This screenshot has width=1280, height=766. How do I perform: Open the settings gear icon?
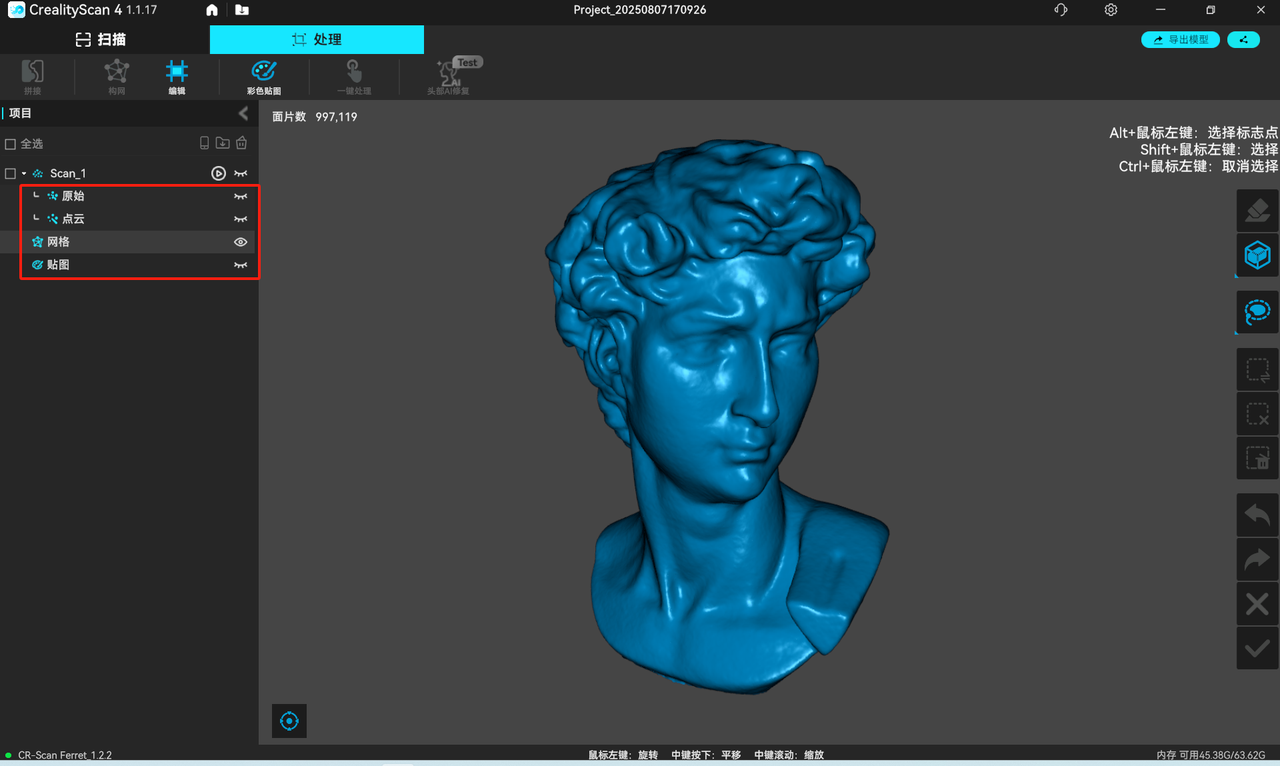click(1111, 10)
